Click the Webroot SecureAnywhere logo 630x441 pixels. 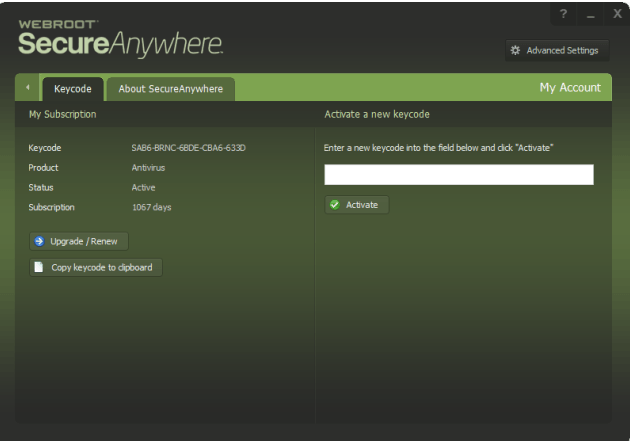[121, 38]
